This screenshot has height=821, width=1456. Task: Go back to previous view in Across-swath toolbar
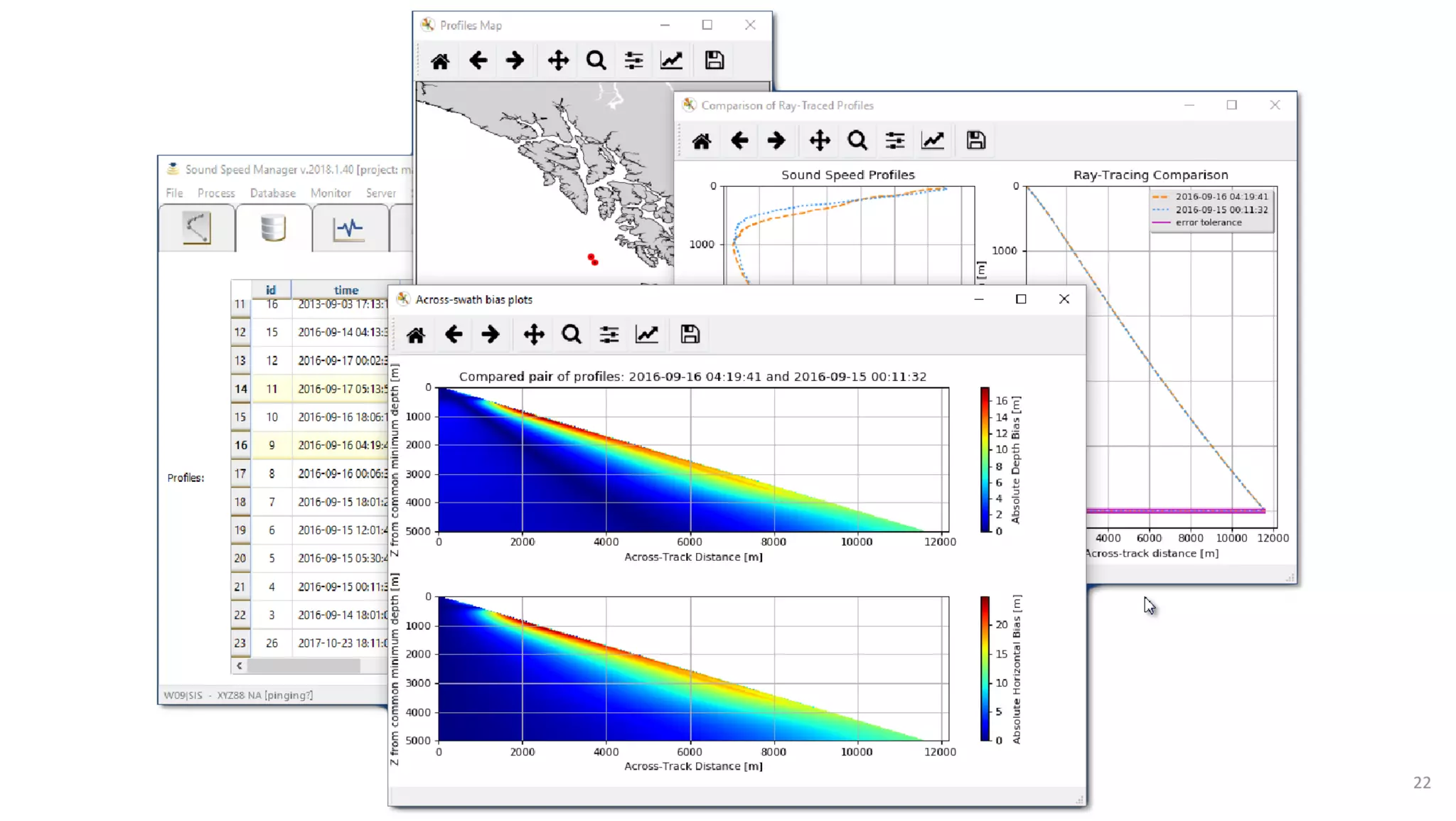click(x=454, y=335)
